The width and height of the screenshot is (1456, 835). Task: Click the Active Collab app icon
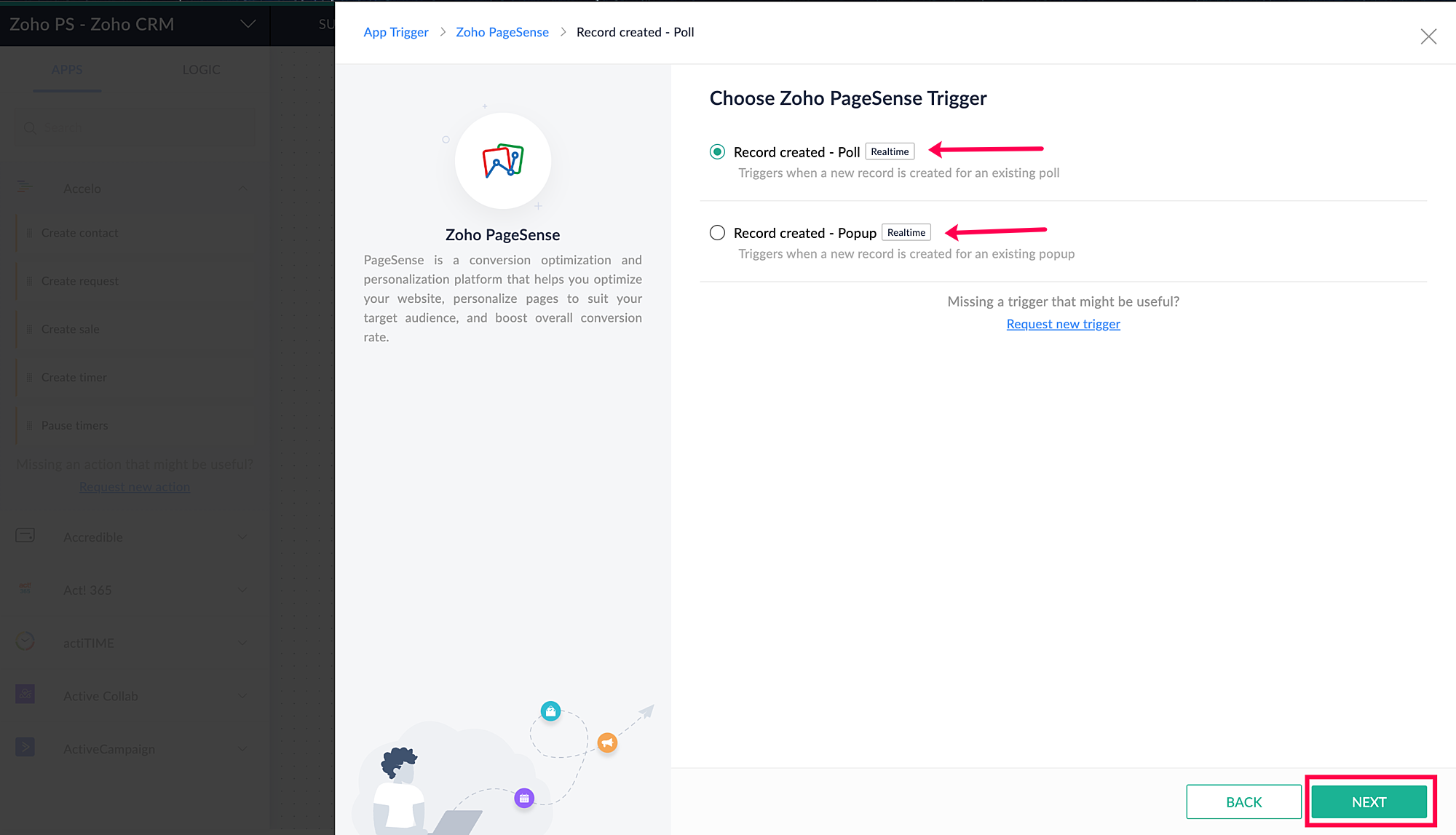click(25, 694)
